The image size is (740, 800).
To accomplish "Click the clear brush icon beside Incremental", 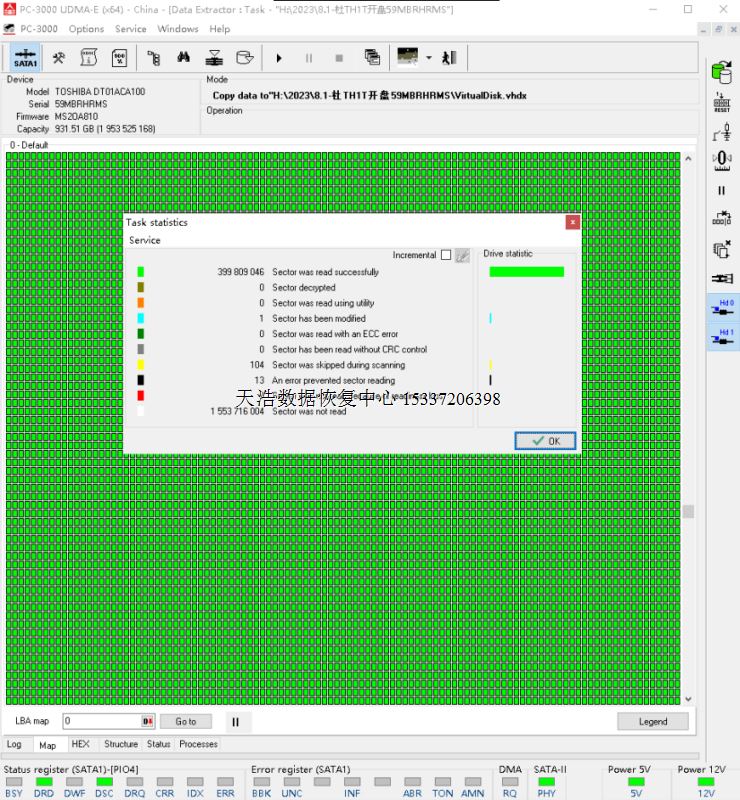I will [x=462, y=255].
